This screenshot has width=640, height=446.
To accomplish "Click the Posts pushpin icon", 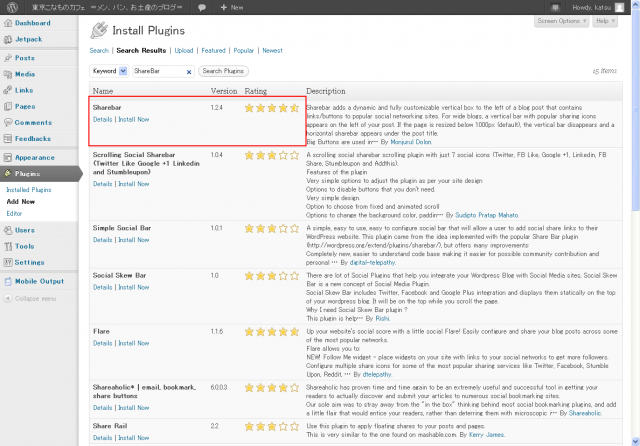I will [x=8, y=58].
